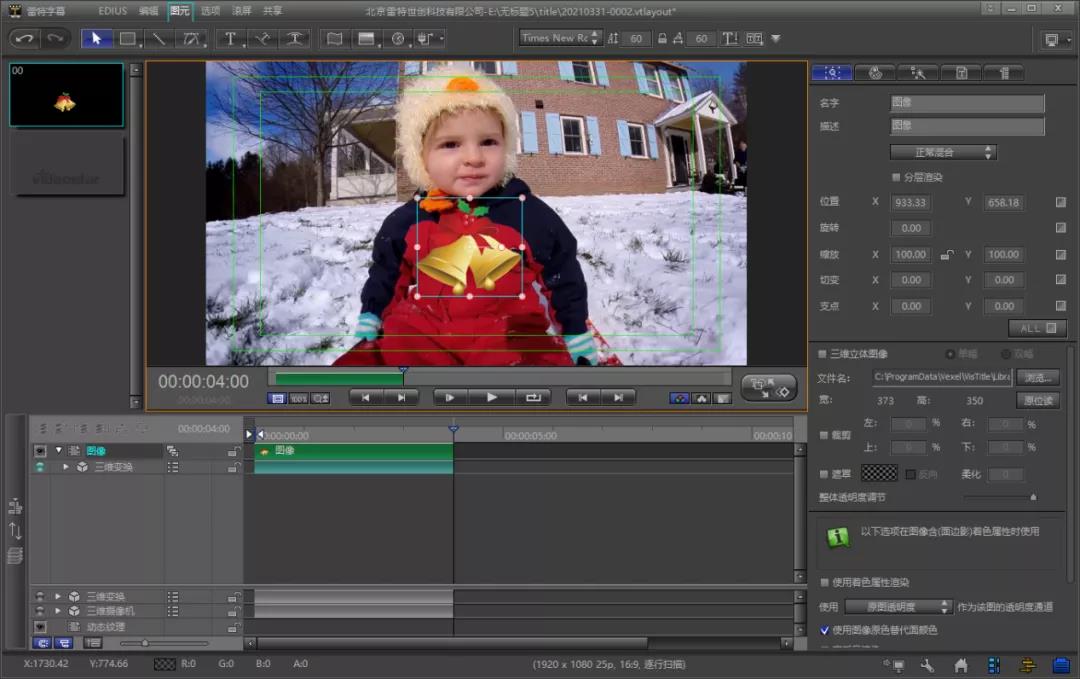Select the curved path text tool
The width and height of the screenshot is (1080, 679).
[262, 39]
